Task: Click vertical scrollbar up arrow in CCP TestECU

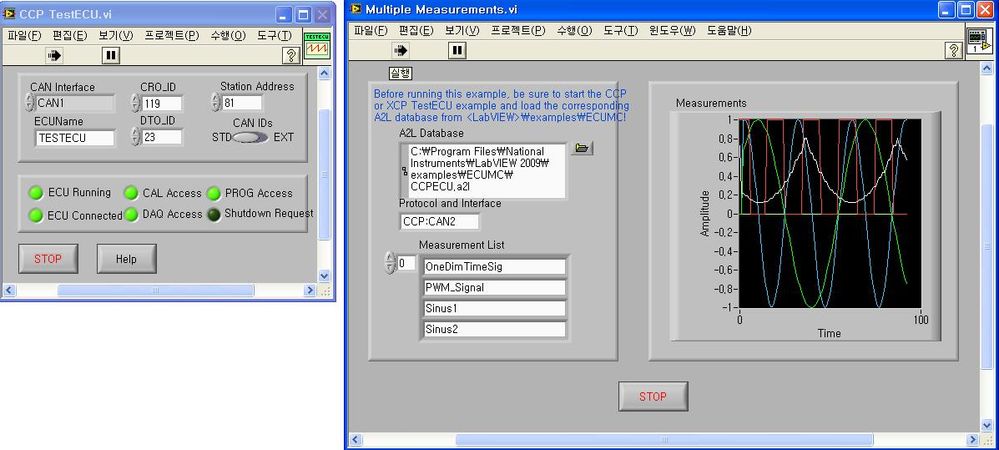Action: pyautogui.click(x=324, y=73)
